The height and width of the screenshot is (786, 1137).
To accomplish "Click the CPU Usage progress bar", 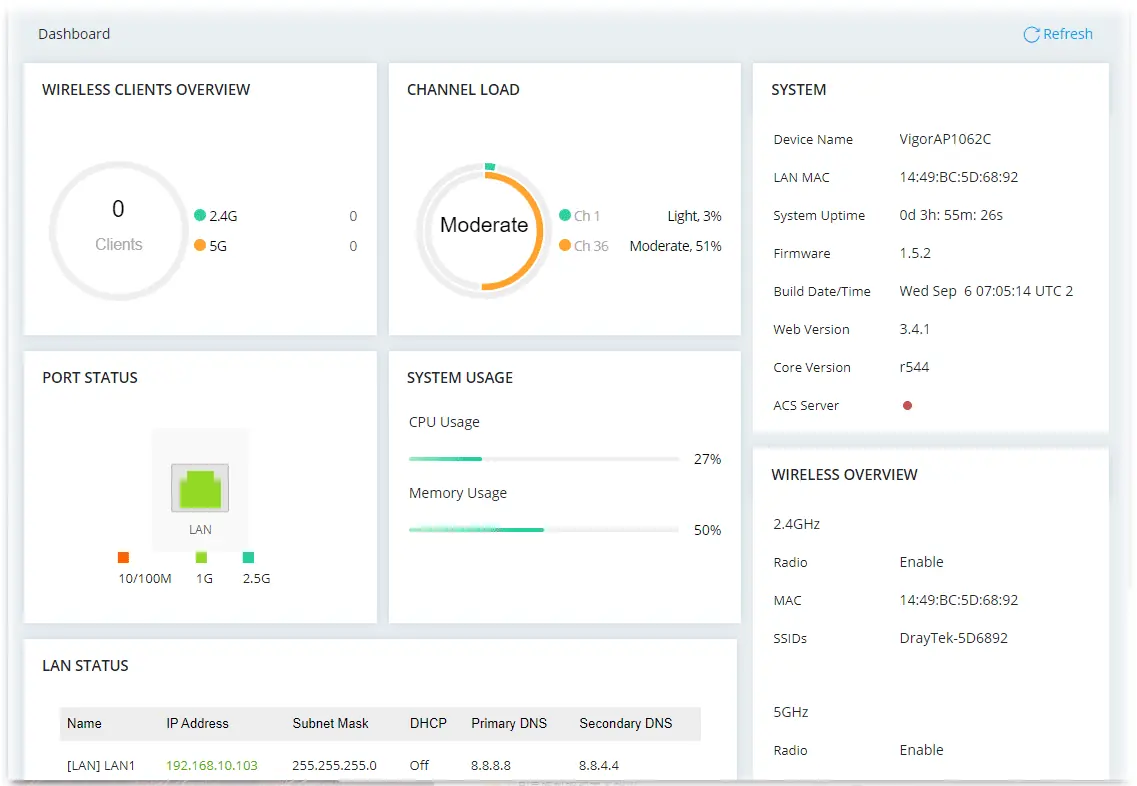I will point(544,459).
